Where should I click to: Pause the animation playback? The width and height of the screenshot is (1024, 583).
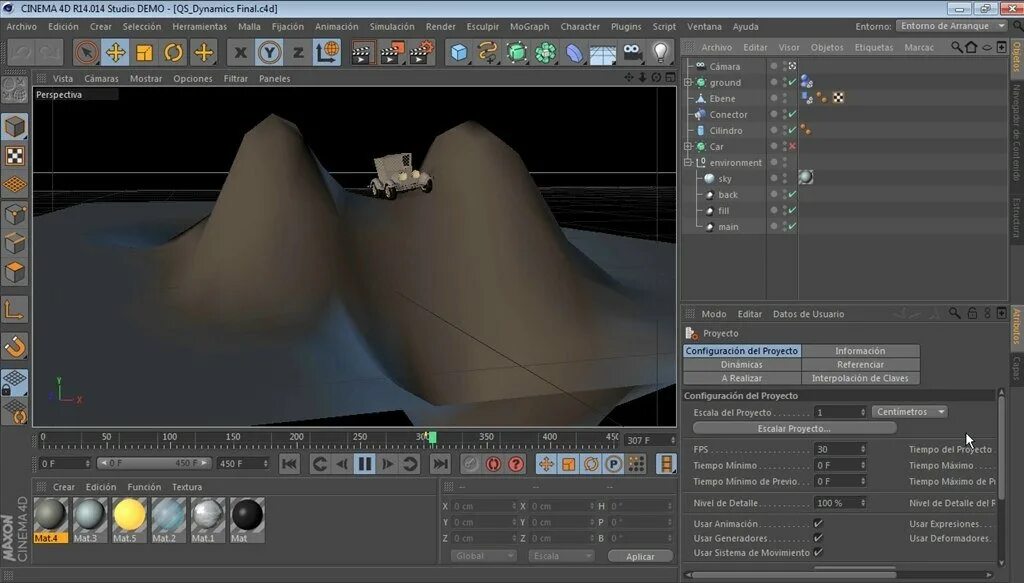coord(365,464)
